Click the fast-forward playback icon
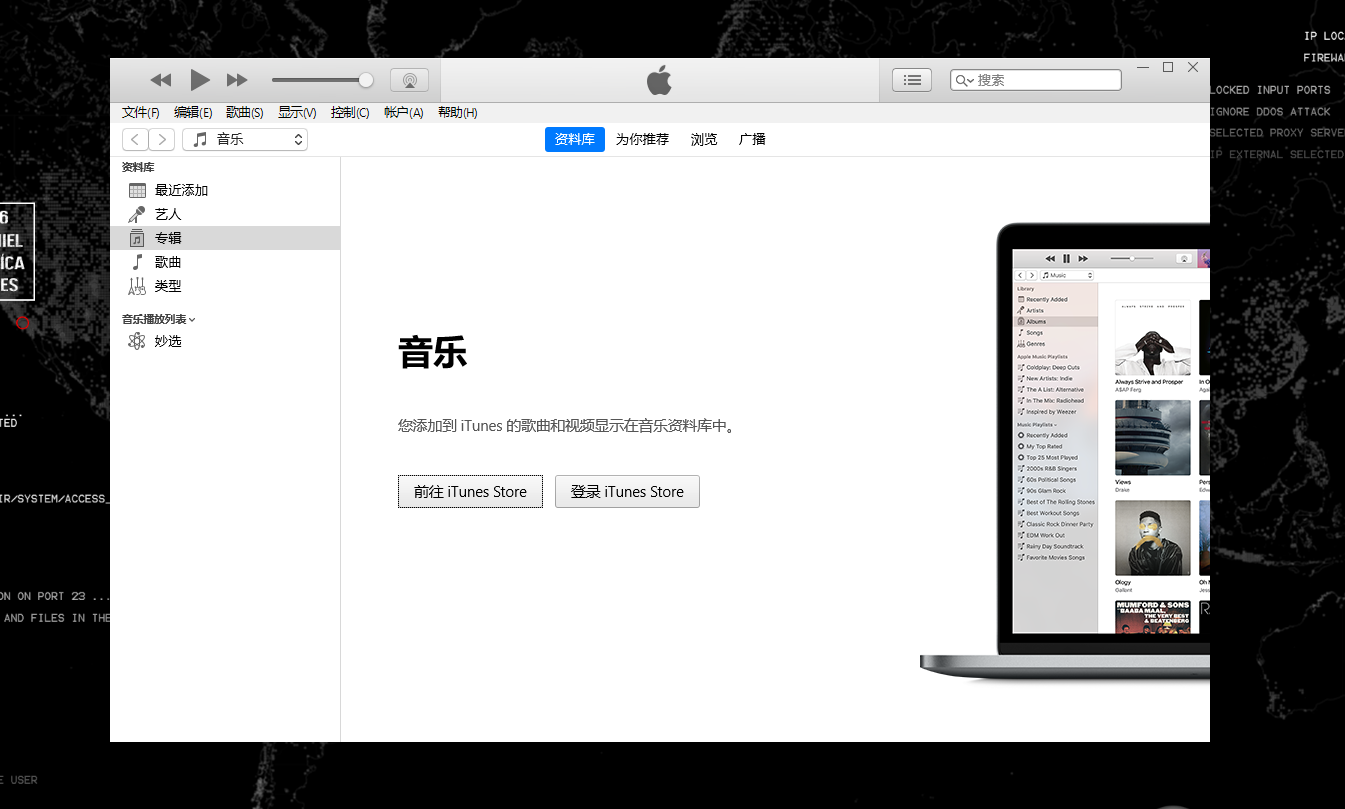This screenshot has height=809, width=1345. (237, 80)
